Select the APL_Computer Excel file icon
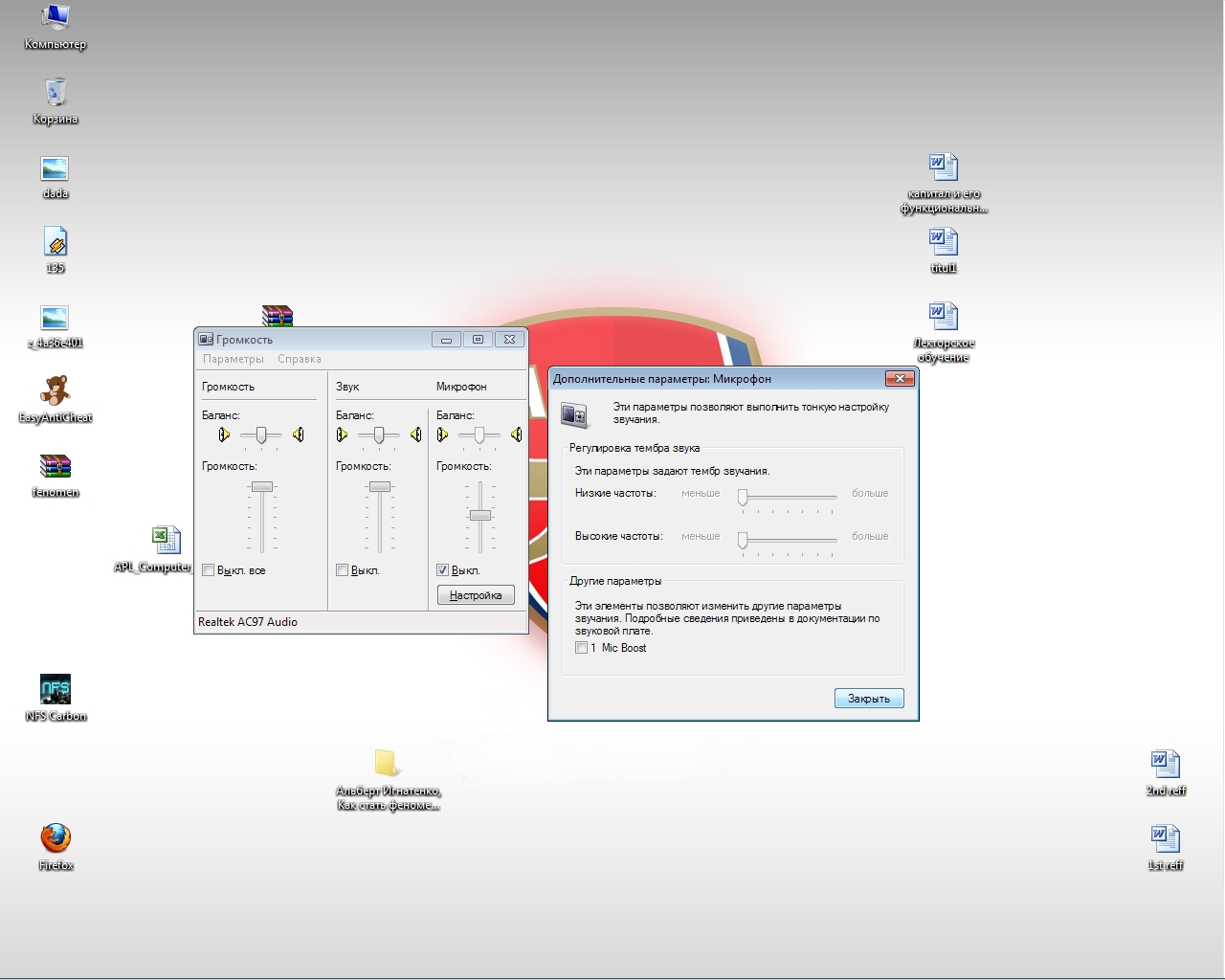The height and width of the screenshot is (980, 1225). (x=167, y=540)
